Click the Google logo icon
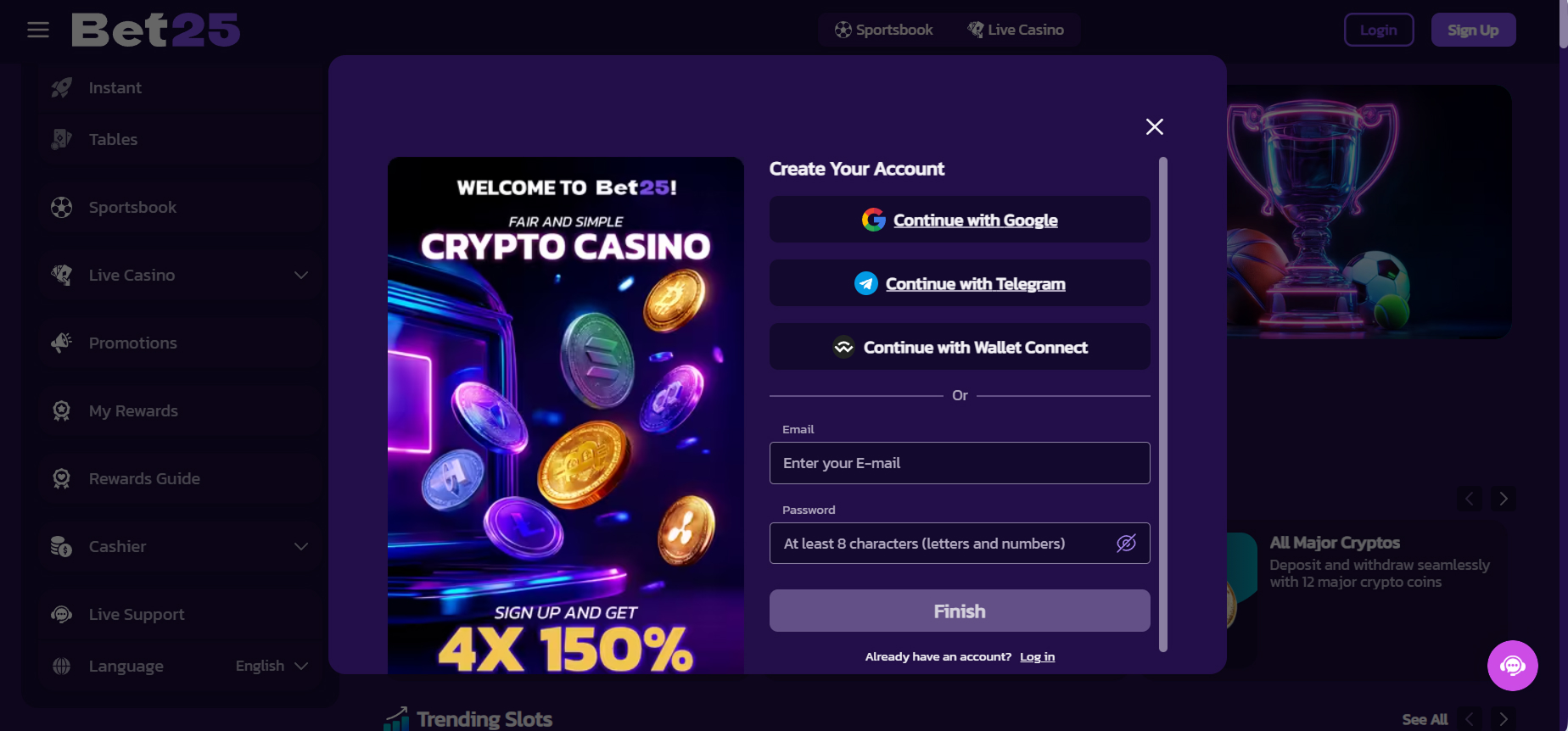1568x731 pixels. pos(873,220)
